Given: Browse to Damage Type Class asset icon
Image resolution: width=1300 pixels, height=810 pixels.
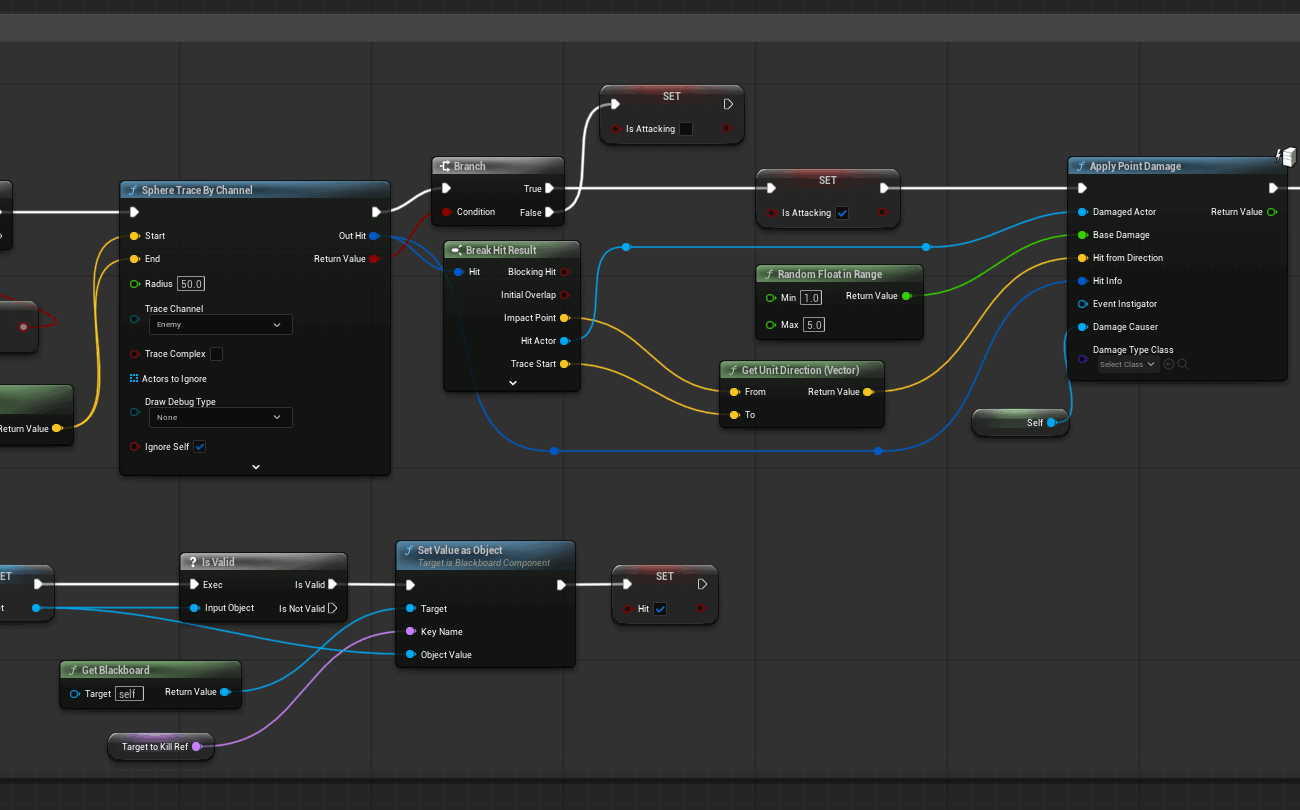Looking at the screenshot, I should (x=1183, y=365).
